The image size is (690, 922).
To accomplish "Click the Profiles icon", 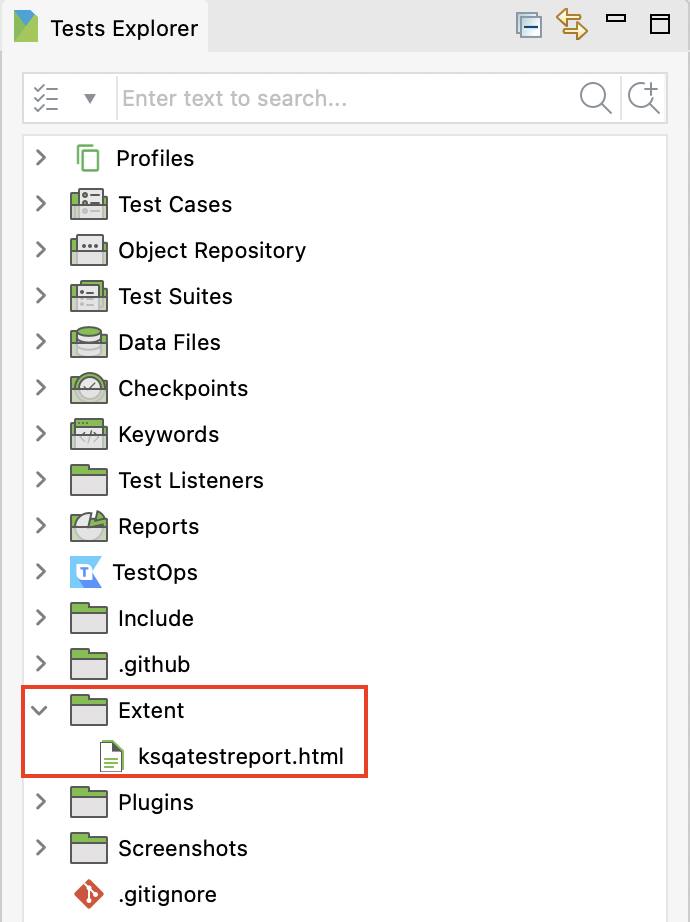I will pos(88,158).
